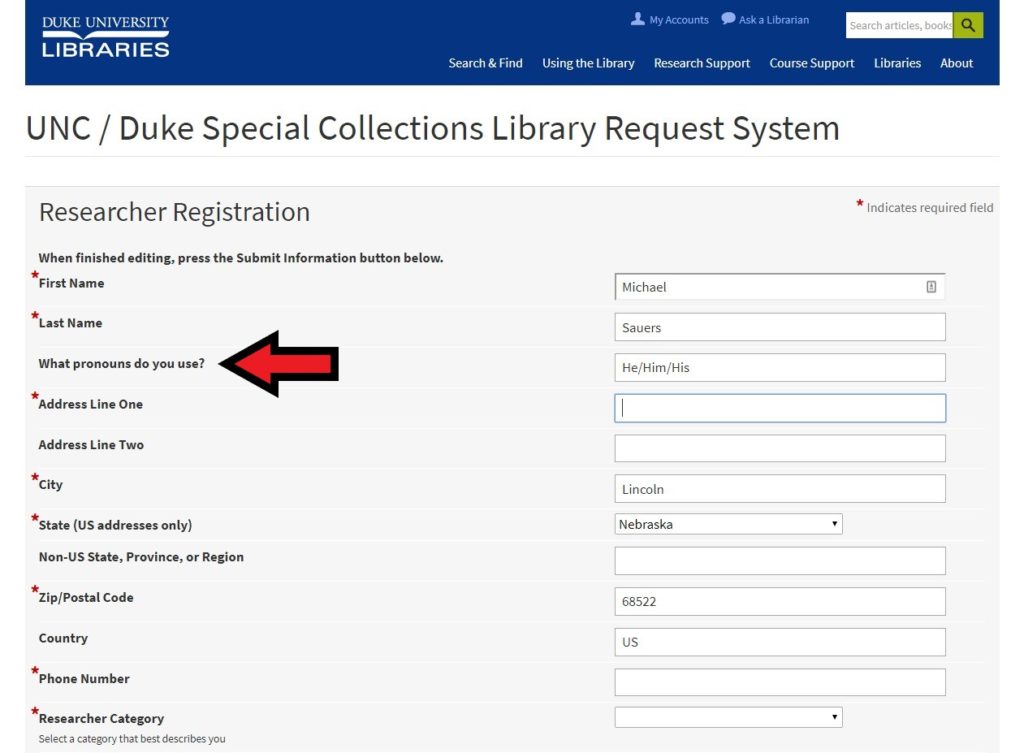Click the 'Last Name' field label
This screenshot has height=753, width=1024.
coord(71,323)
